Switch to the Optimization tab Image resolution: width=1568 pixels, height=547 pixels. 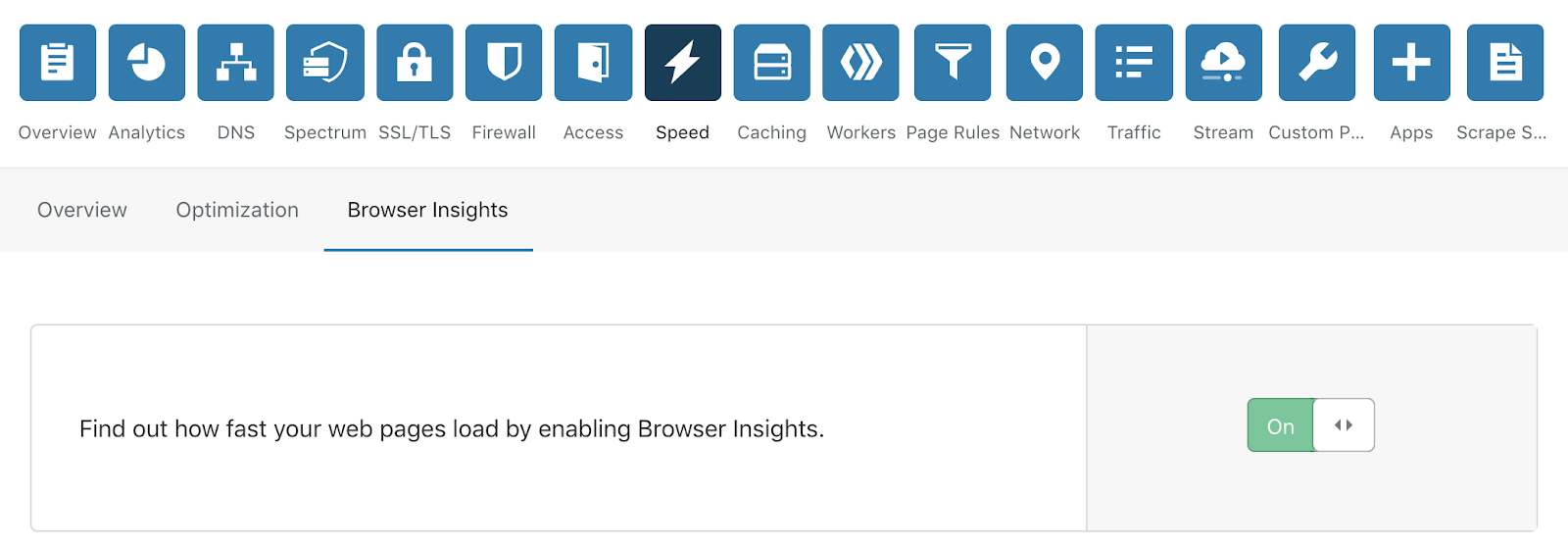click(237, 210)
